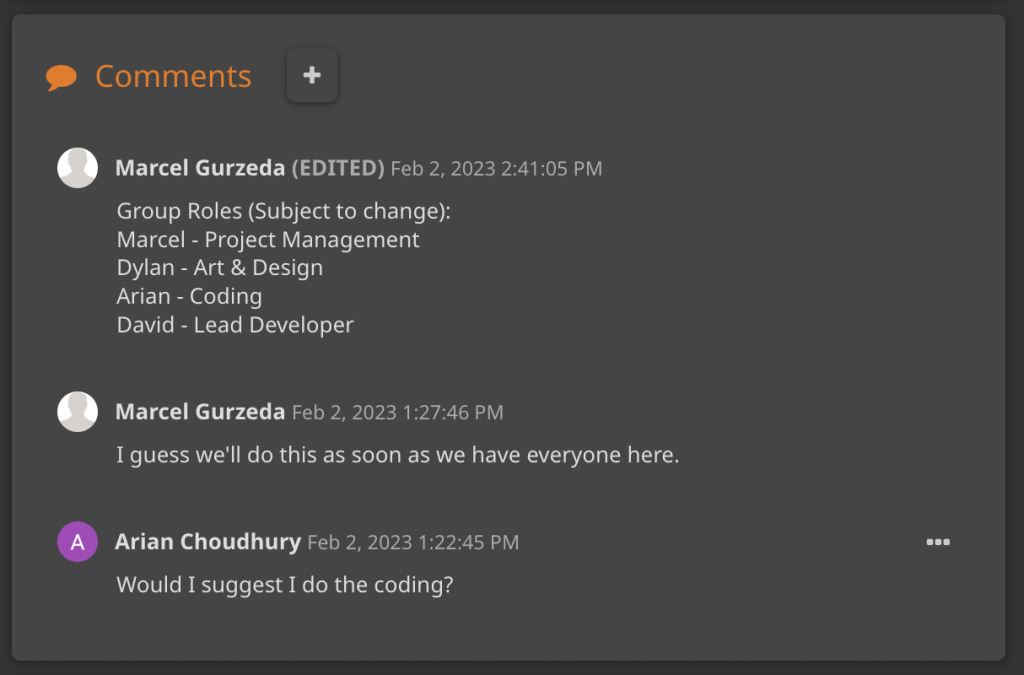Screen dimensions: 1024x675
Task: Click the Comments section heading
Action: click(173, 77)
